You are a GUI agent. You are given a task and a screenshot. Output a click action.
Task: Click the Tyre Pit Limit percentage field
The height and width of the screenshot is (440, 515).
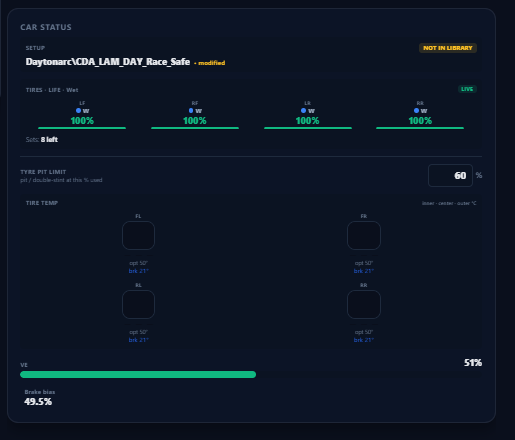tap(450, 175)
